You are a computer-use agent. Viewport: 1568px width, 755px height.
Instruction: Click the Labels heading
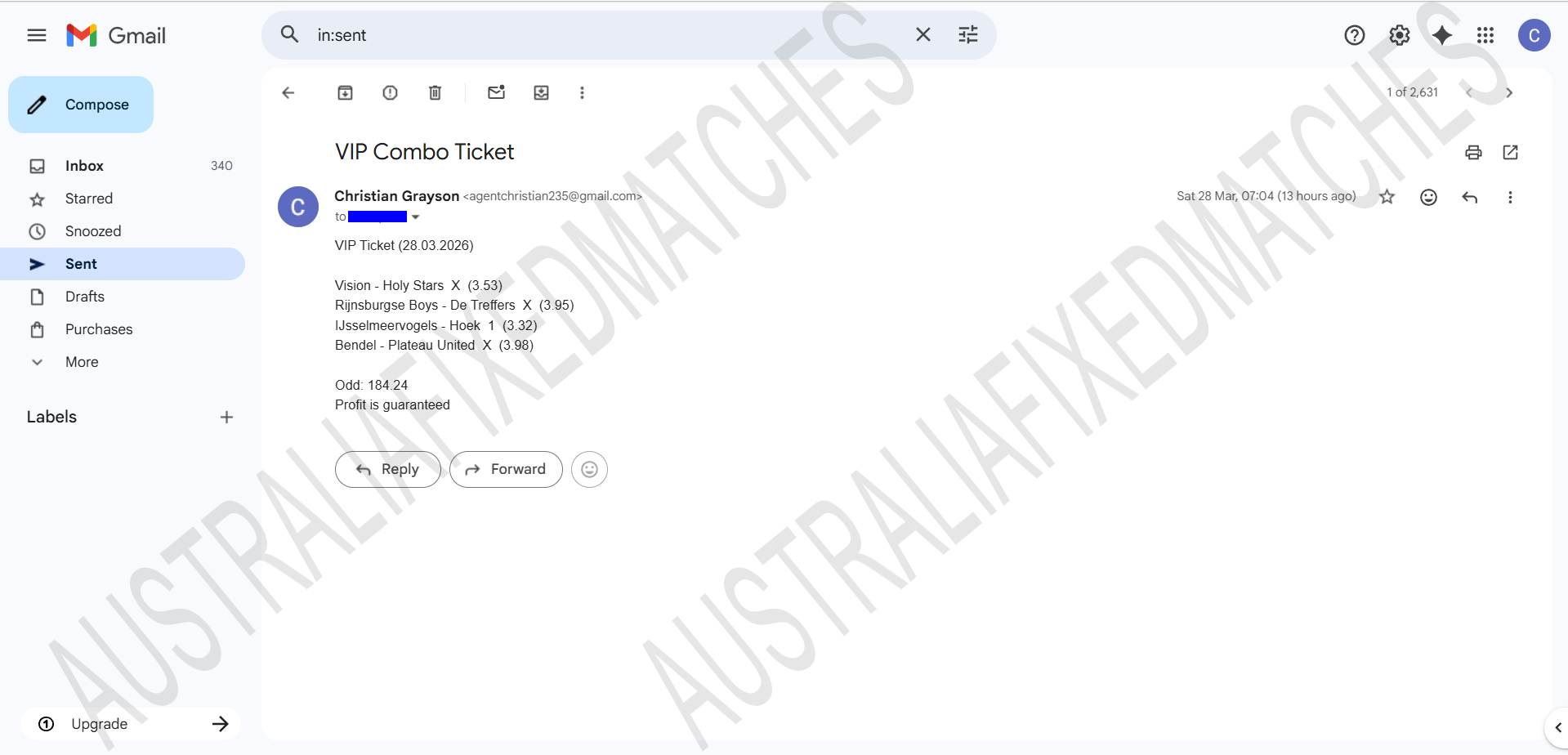click(x=51, y=417)
